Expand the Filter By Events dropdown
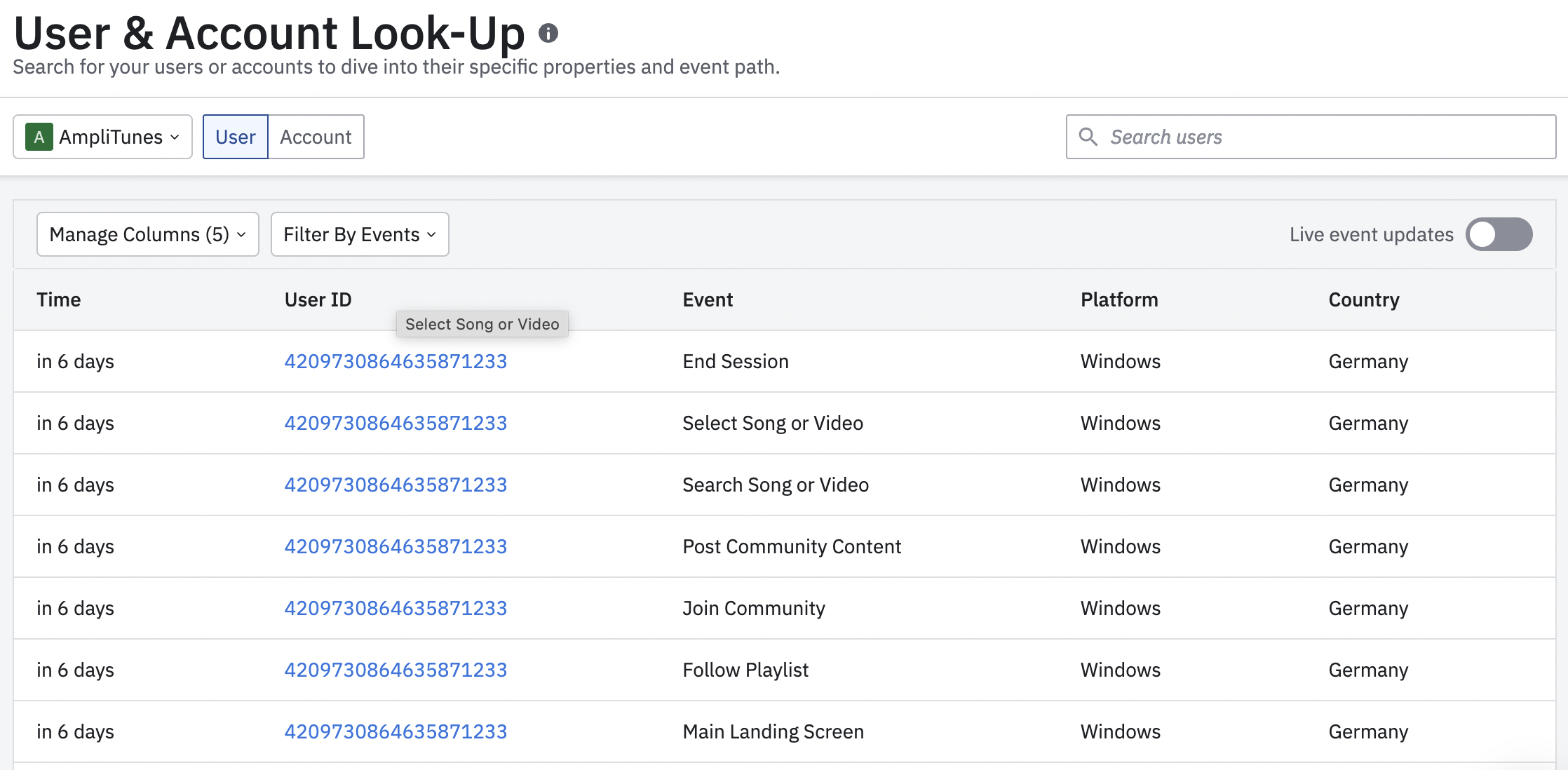Image resolution: width=1568 pixels, height=770 pixels. [360, 234]
